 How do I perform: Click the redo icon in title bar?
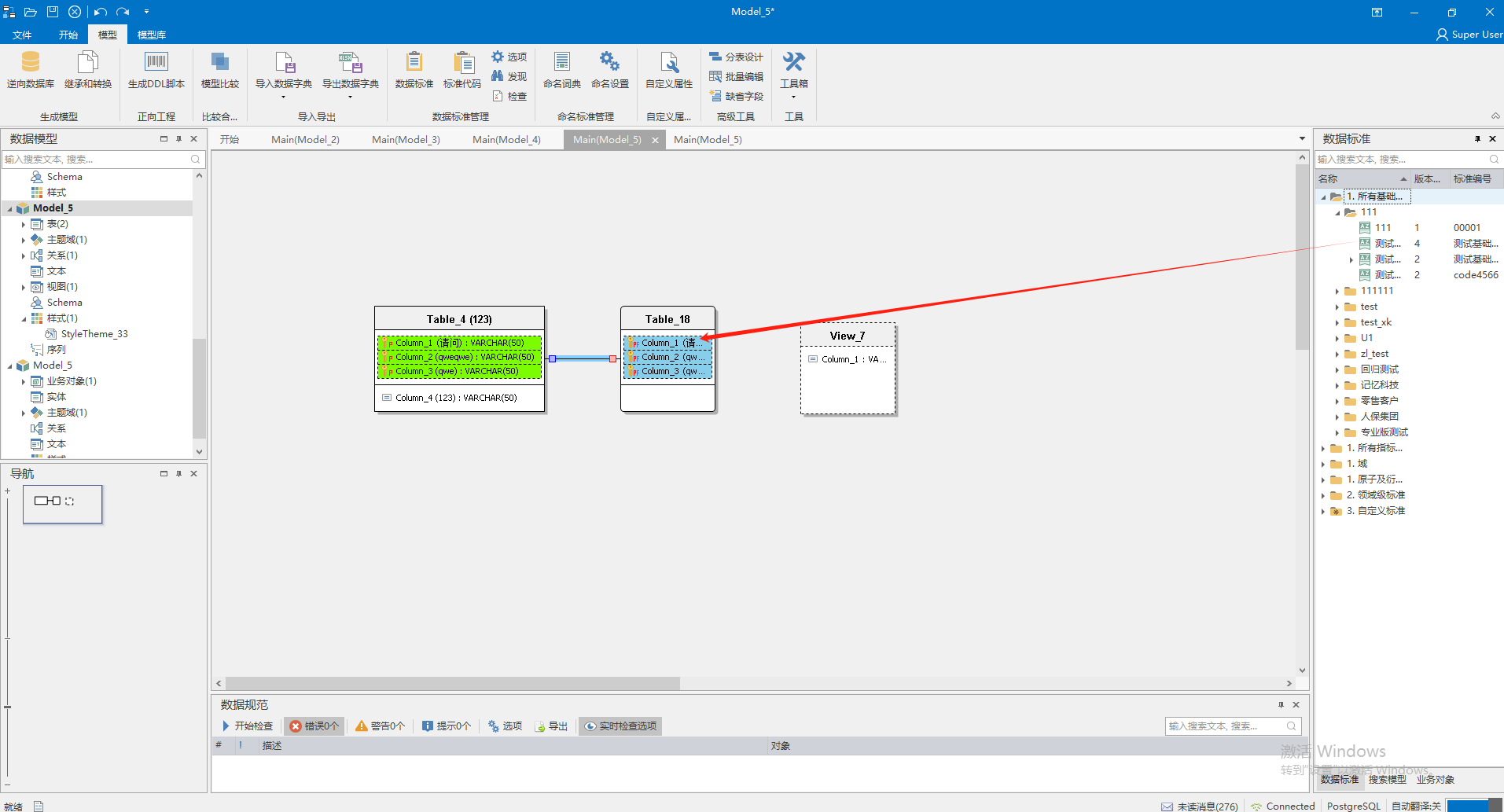coord(123,12)
